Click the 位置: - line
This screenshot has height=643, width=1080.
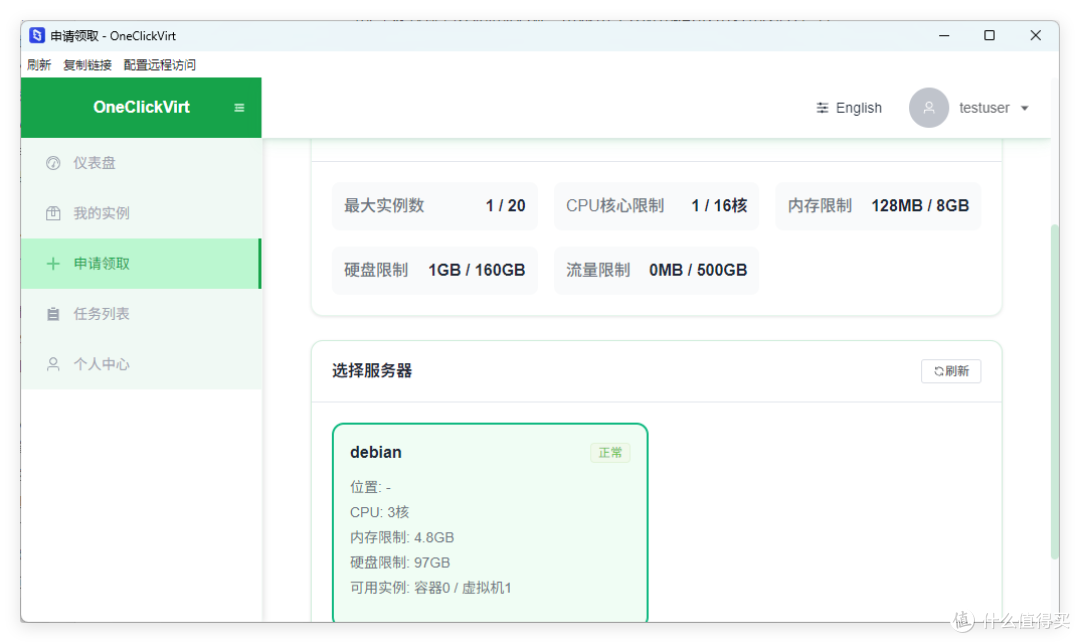coord(371,487)
